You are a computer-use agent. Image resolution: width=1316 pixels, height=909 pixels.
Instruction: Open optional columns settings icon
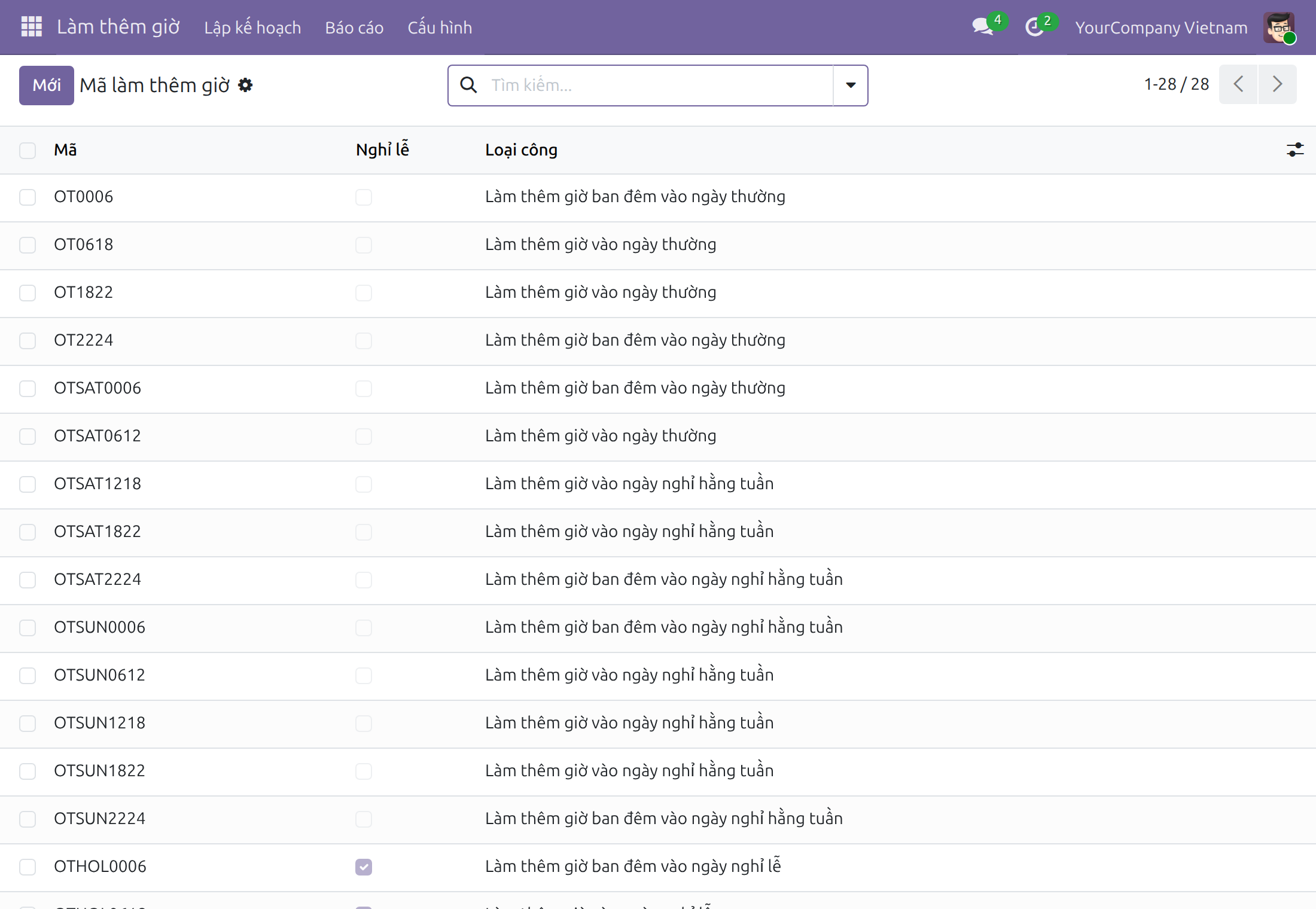click(x=1295, y=150)
